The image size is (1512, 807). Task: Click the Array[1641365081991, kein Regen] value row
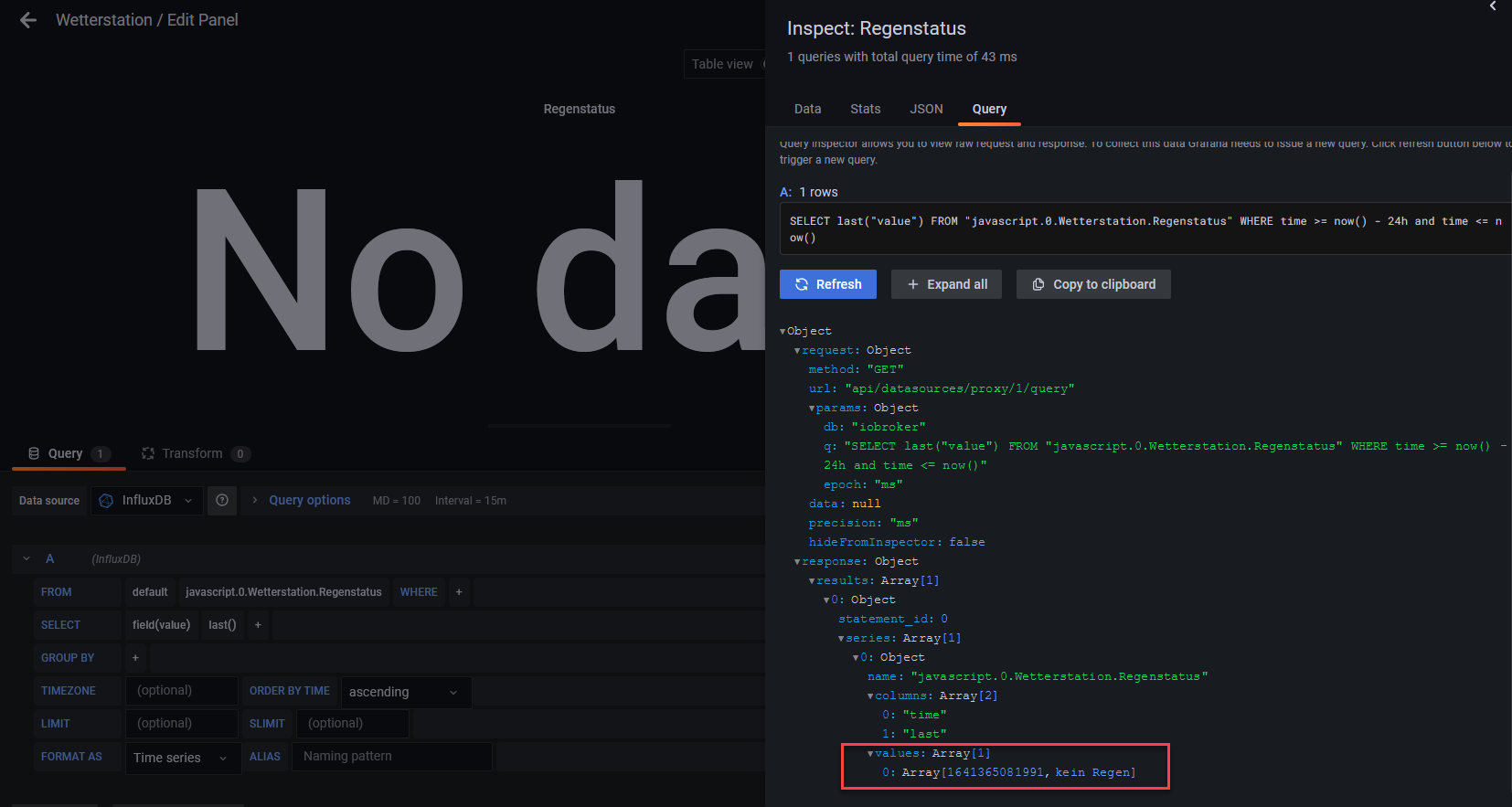pos(1009,773)
